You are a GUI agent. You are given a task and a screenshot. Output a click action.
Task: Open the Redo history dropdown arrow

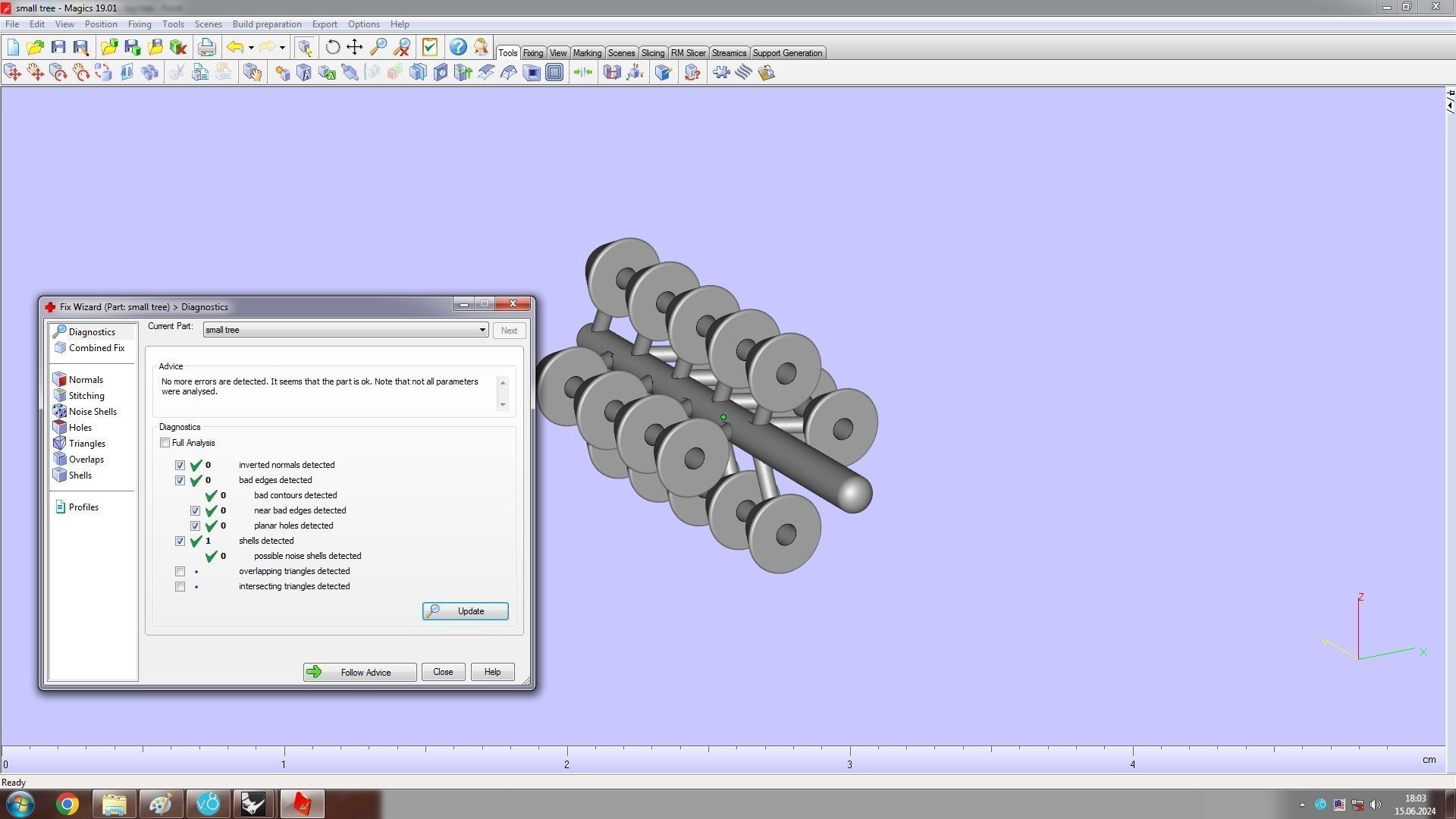282,48
